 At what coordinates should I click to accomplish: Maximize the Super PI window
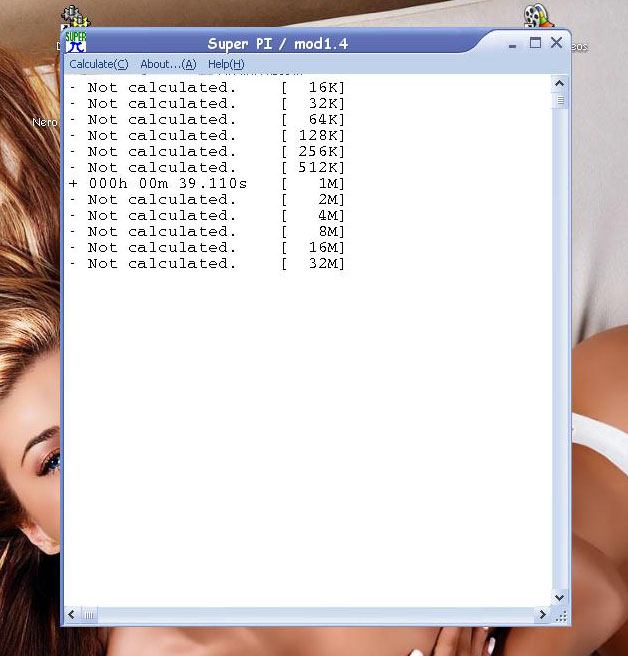click(535, 43)
